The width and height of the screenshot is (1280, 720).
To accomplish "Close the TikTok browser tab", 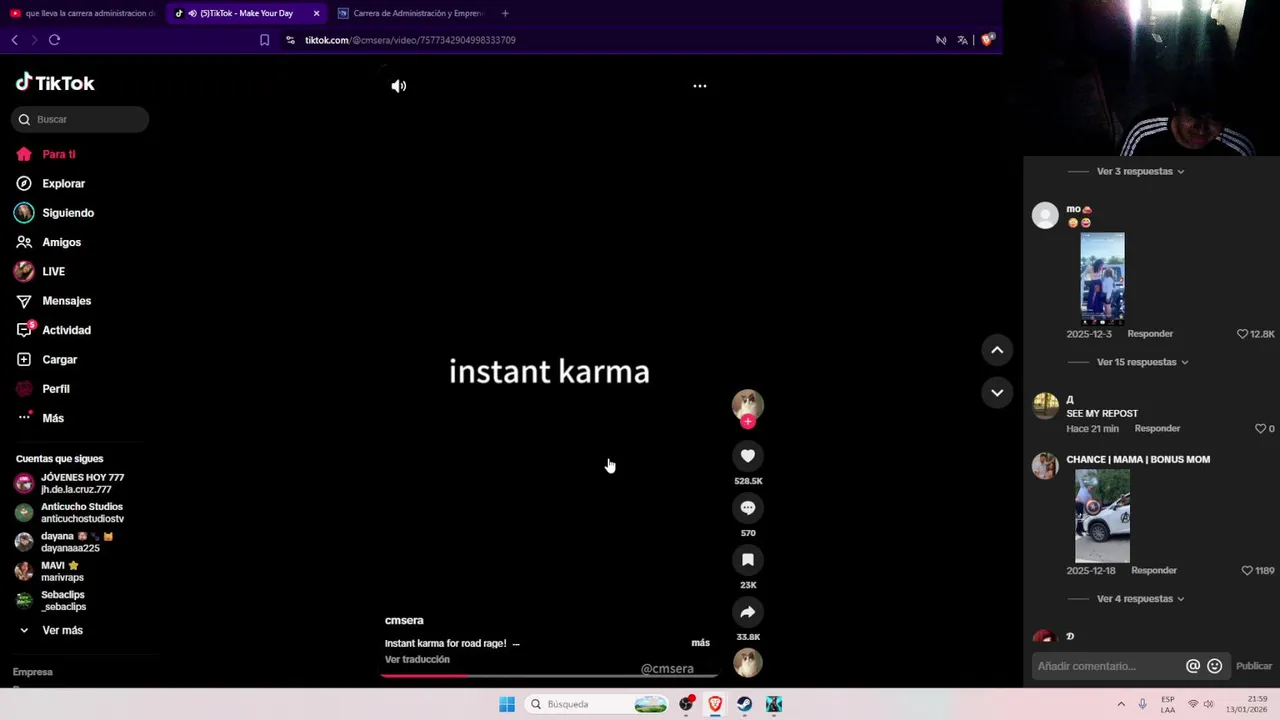I will 316,13.
